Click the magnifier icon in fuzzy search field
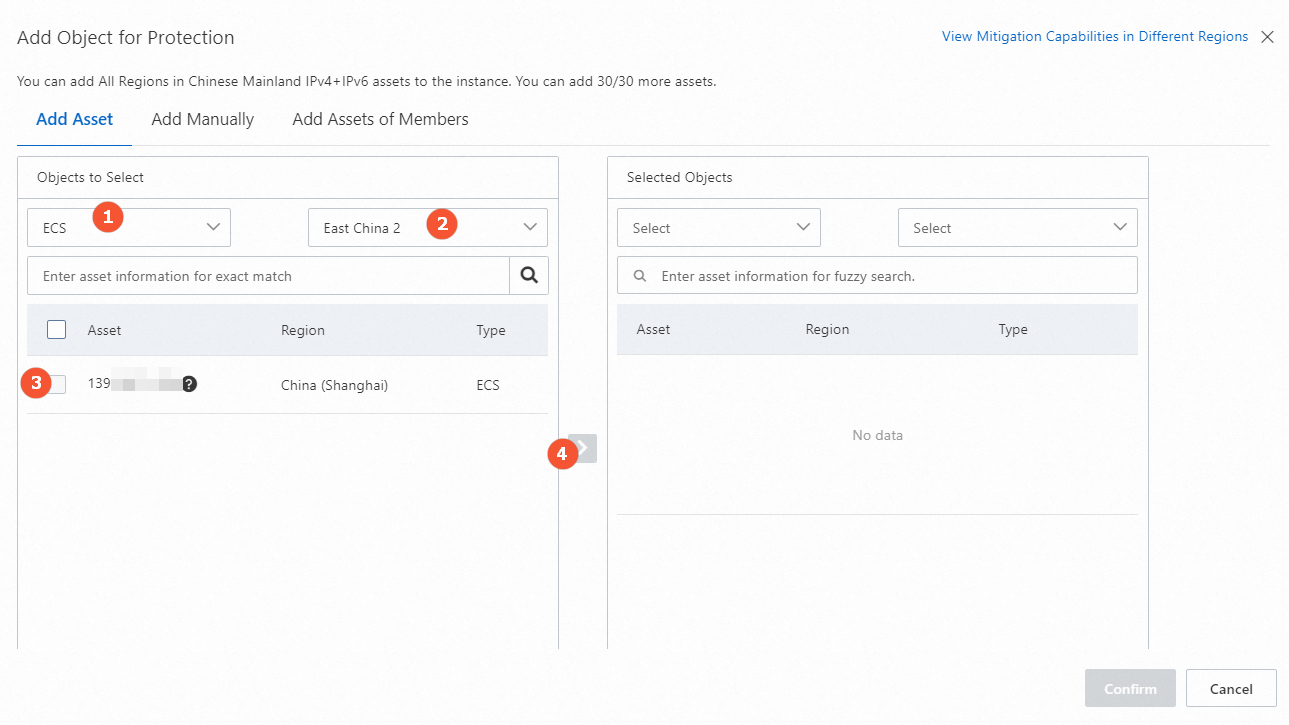This screenshot has height=725, width=1289. click(640, 276)
